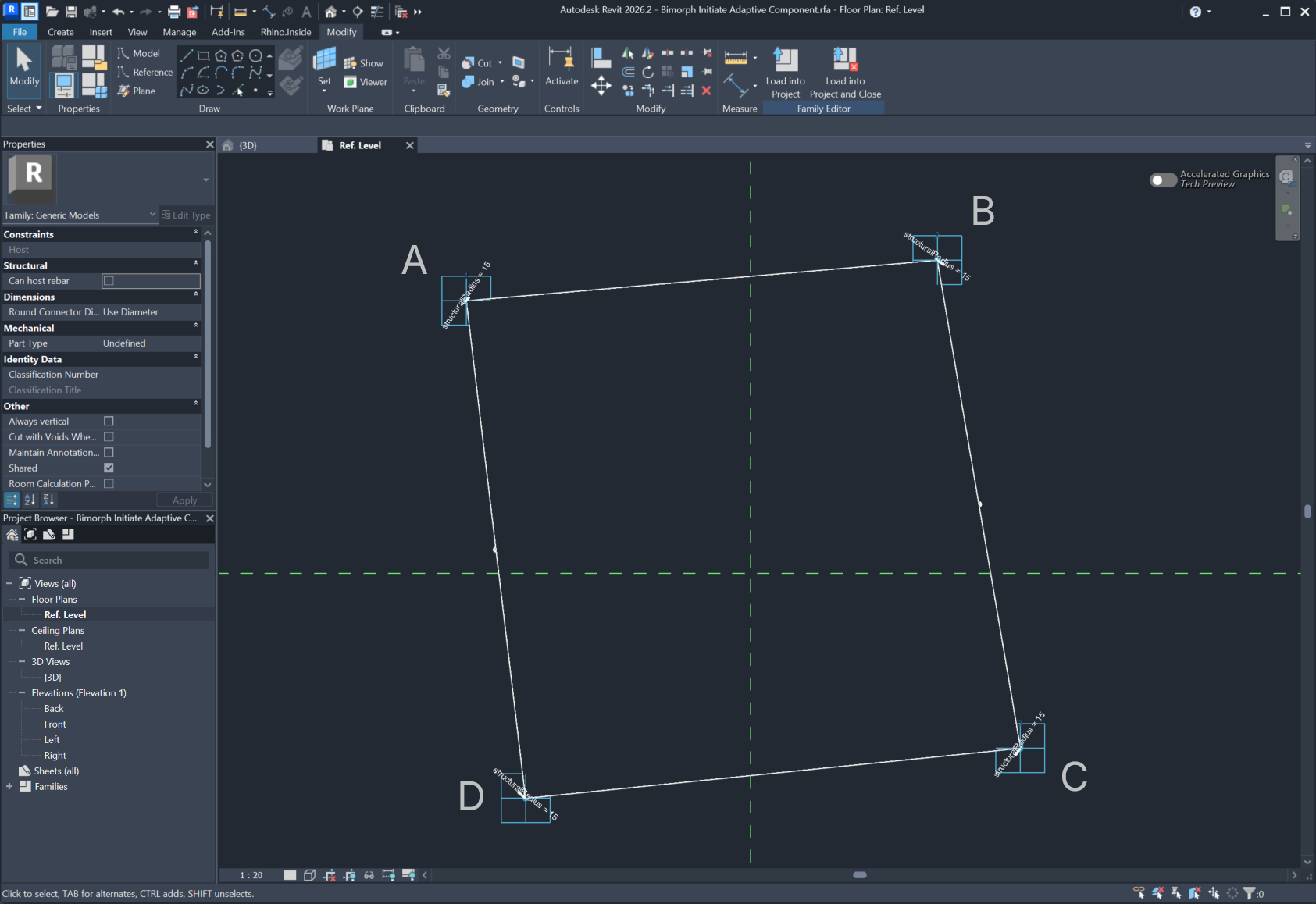Toggle Always vertical checkbox

pyautogui.click(x=109, y=421)
